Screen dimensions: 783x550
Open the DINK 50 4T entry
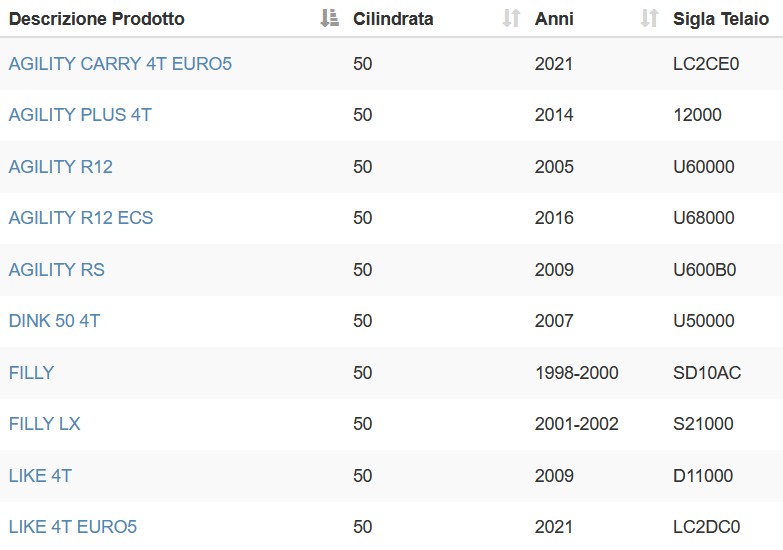pos(54,321)
